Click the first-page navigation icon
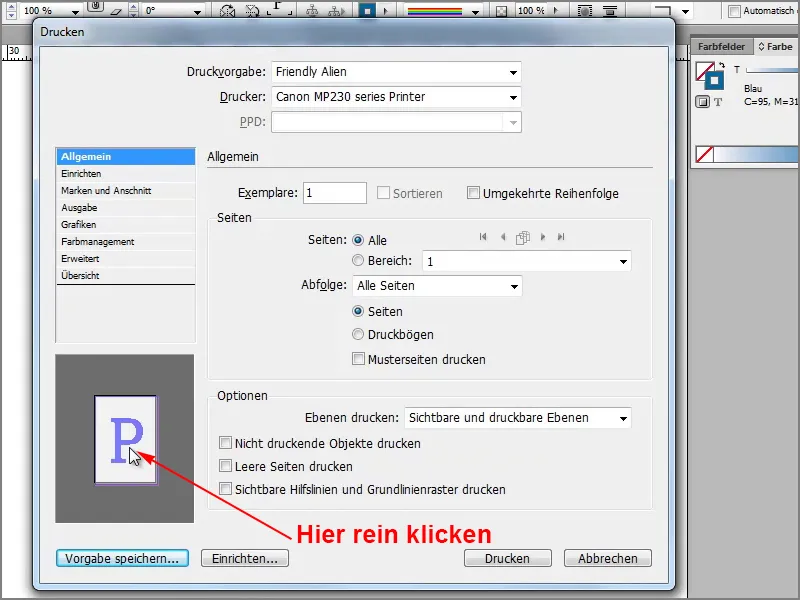The image size is (800, 600). [x=483, y=237]
